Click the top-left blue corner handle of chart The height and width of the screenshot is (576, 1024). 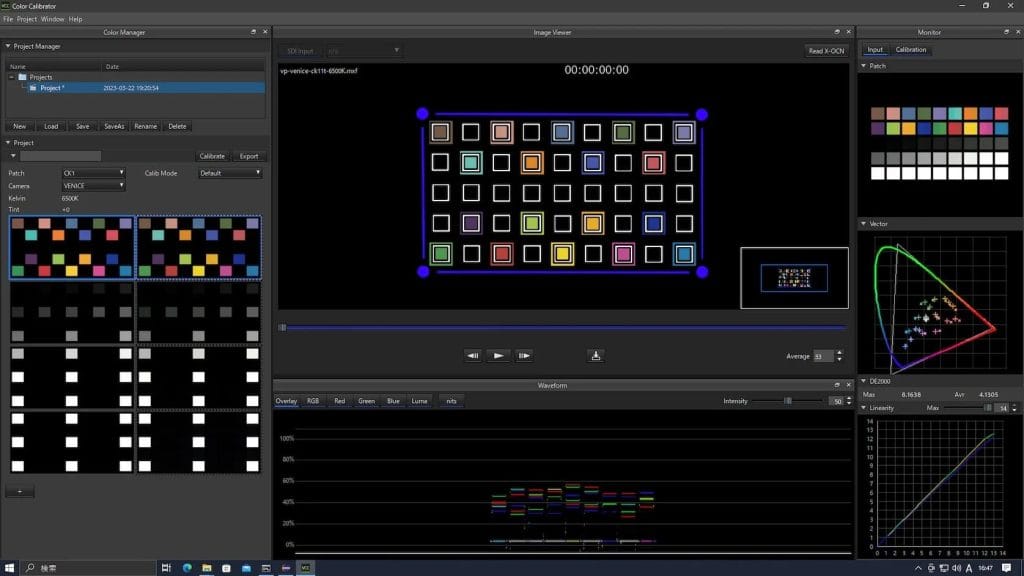click(x=422, y=114)
